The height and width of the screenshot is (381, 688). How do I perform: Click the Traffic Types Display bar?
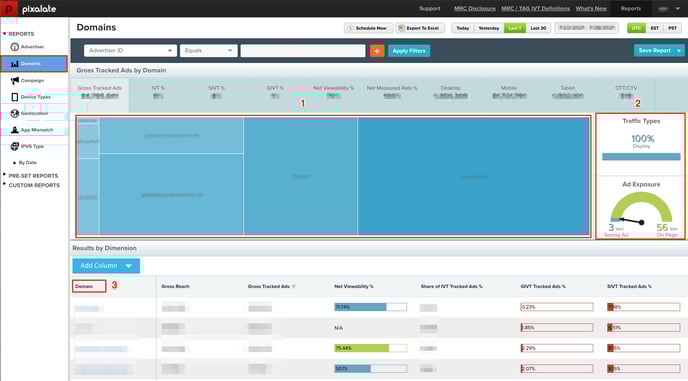pyautogui.click(x=641, y=157)
